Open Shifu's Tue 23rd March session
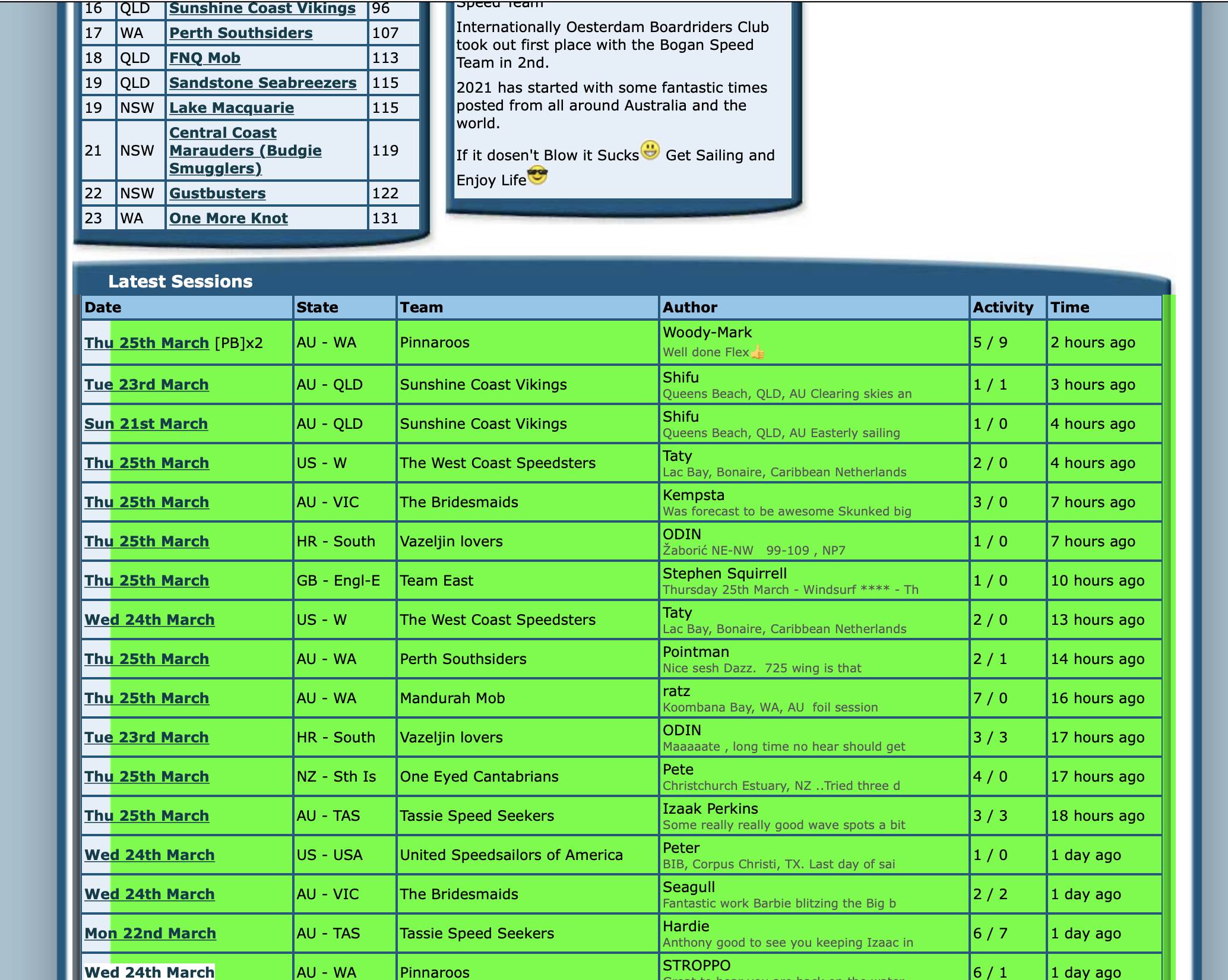The height and width of the screenshot is (980, 1228). 146,384
